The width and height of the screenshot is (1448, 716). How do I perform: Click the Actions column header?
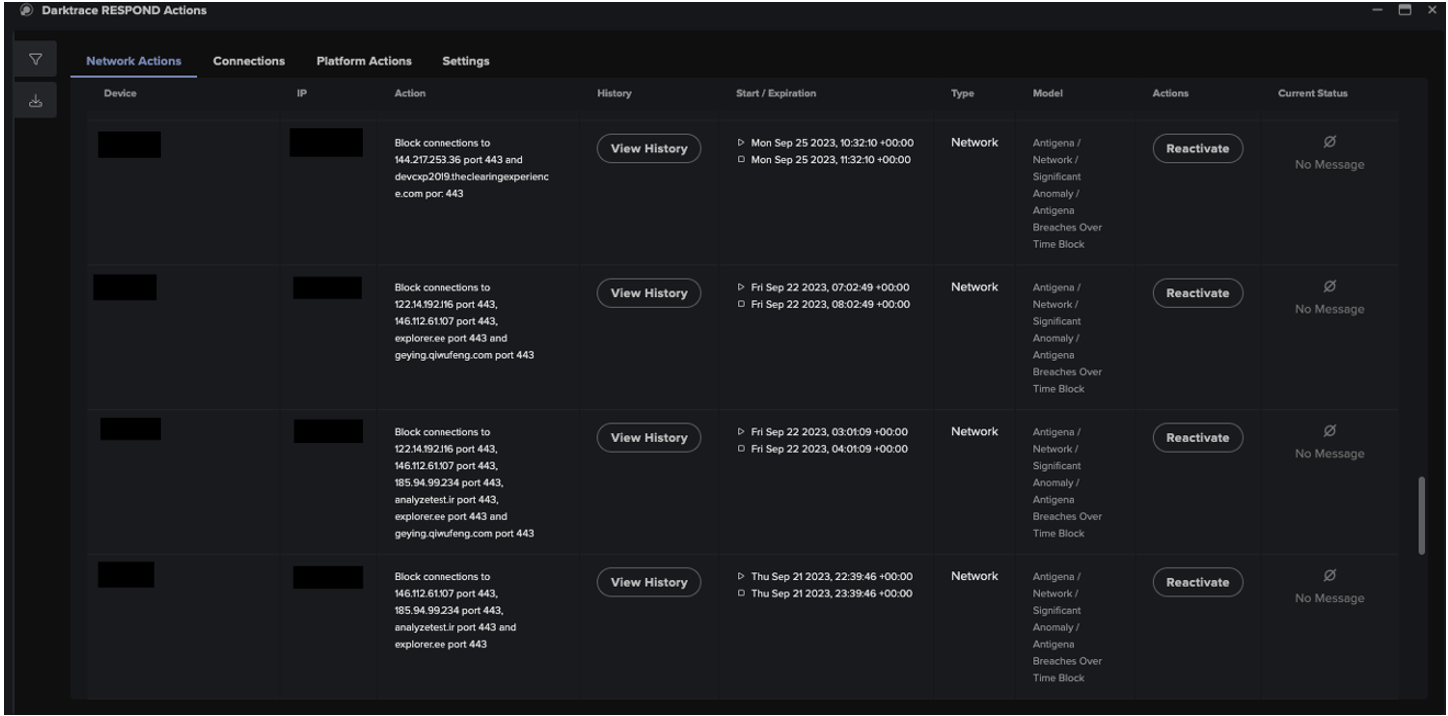(x=1171, y=94)
